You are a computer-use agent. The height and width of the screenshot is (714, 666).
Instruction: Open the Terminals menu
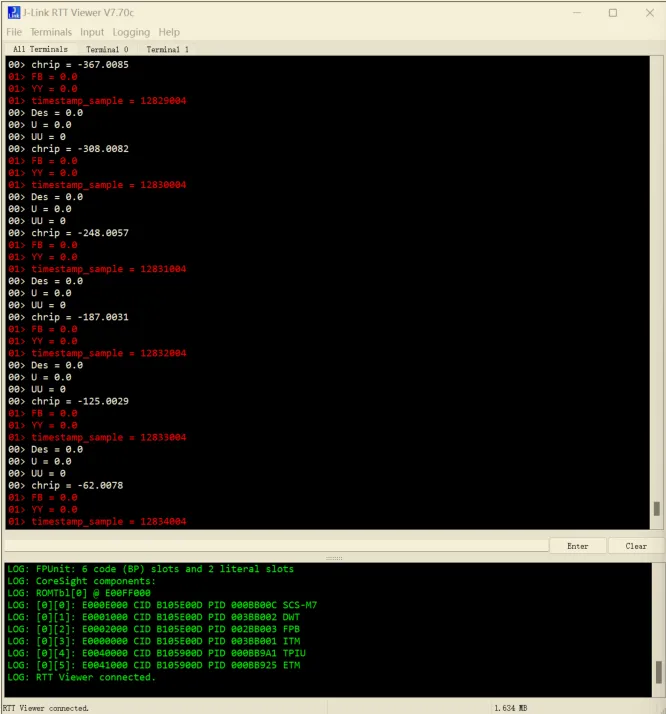(x=51, y=32)
